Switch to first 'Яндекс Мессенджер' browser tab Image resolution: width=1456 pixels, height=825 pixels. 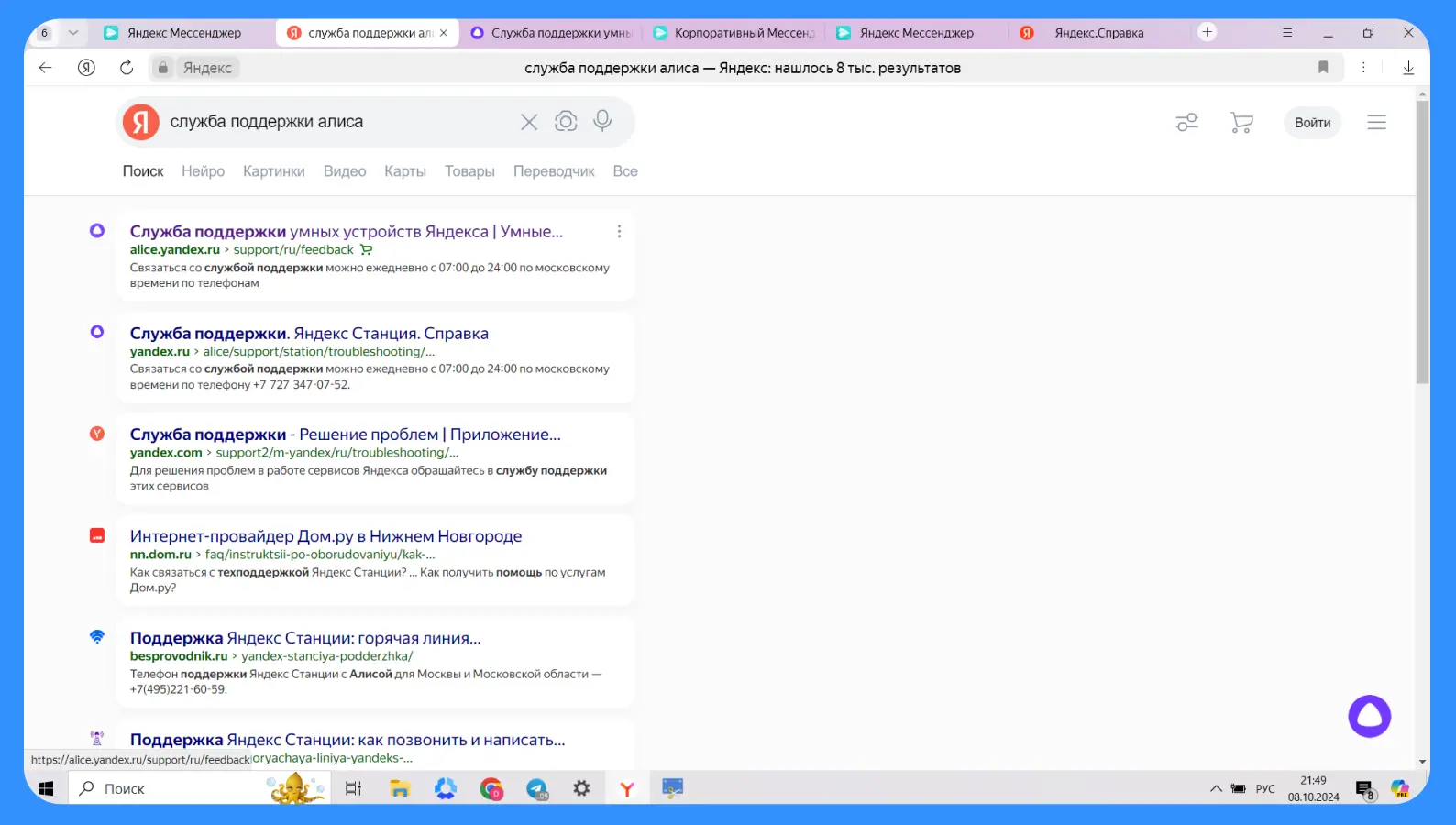pos(183,33)
